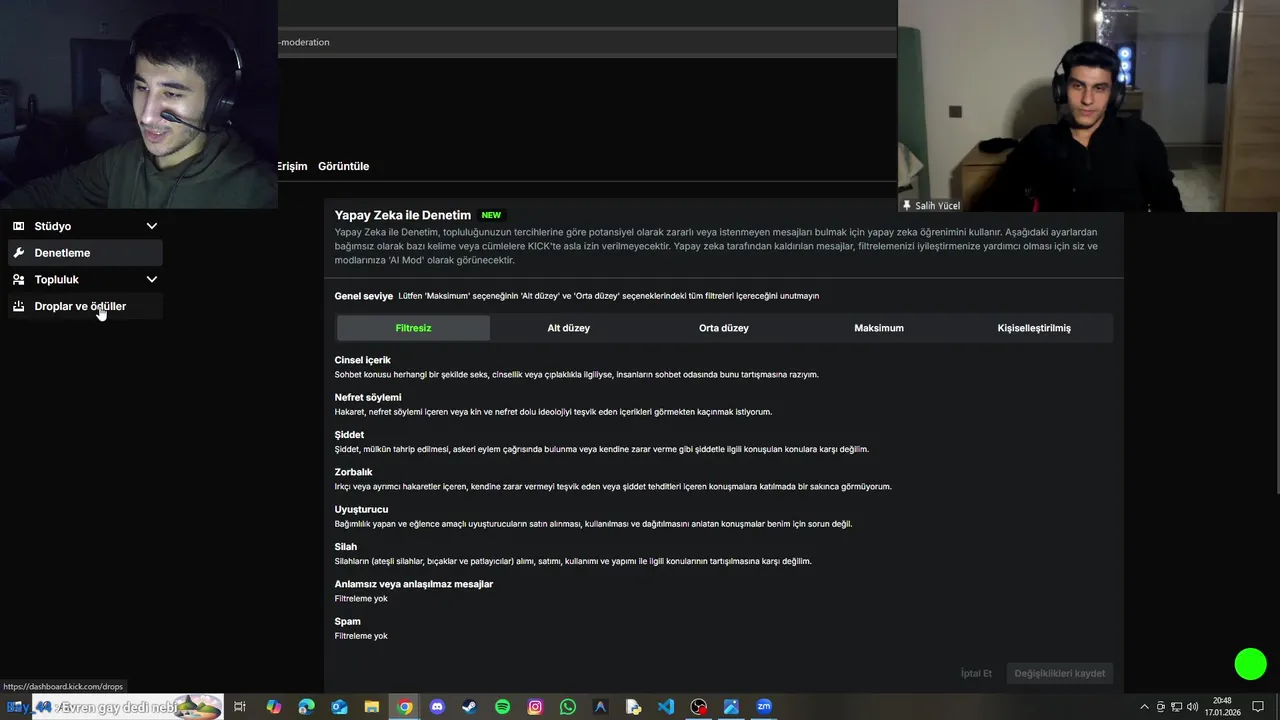1280x720 pixels.
Task: Click the İptal Et button
Action: point(976,673)
